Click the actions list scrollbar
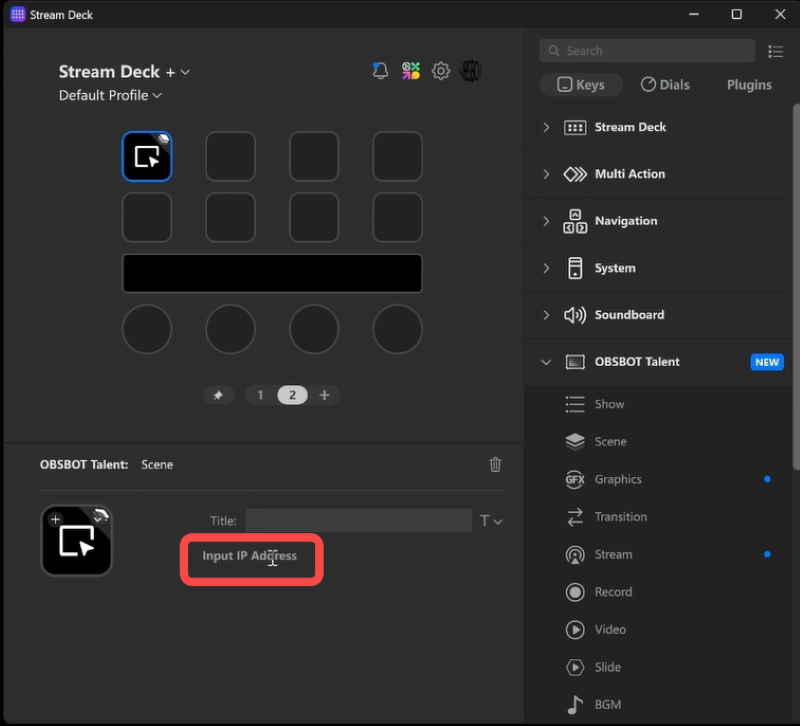Screen dimensions: 800x726 coord(796,286)
